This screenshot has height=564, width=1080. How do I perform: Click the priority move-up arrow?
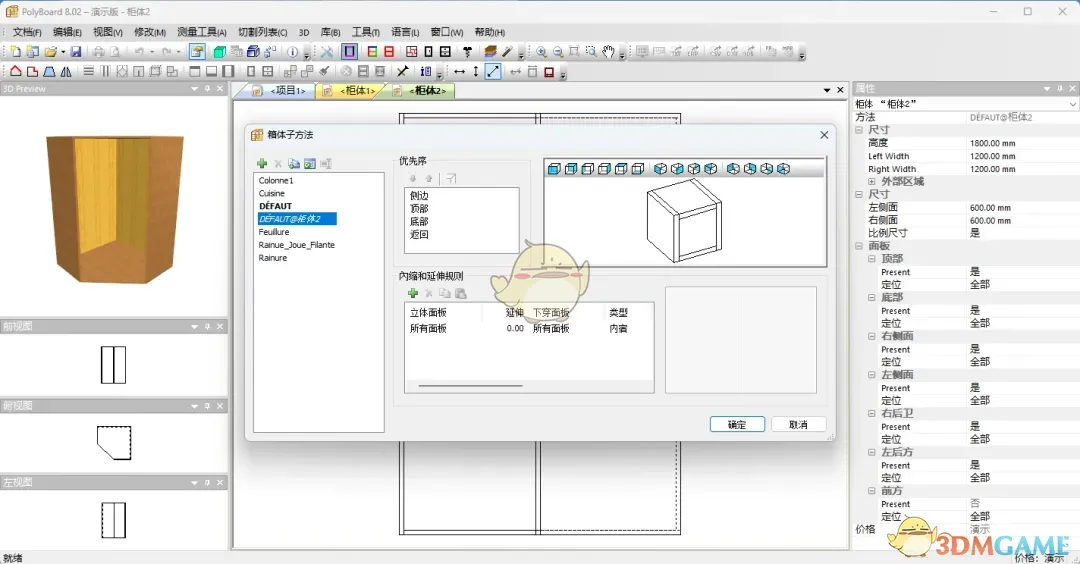(428, 178)
